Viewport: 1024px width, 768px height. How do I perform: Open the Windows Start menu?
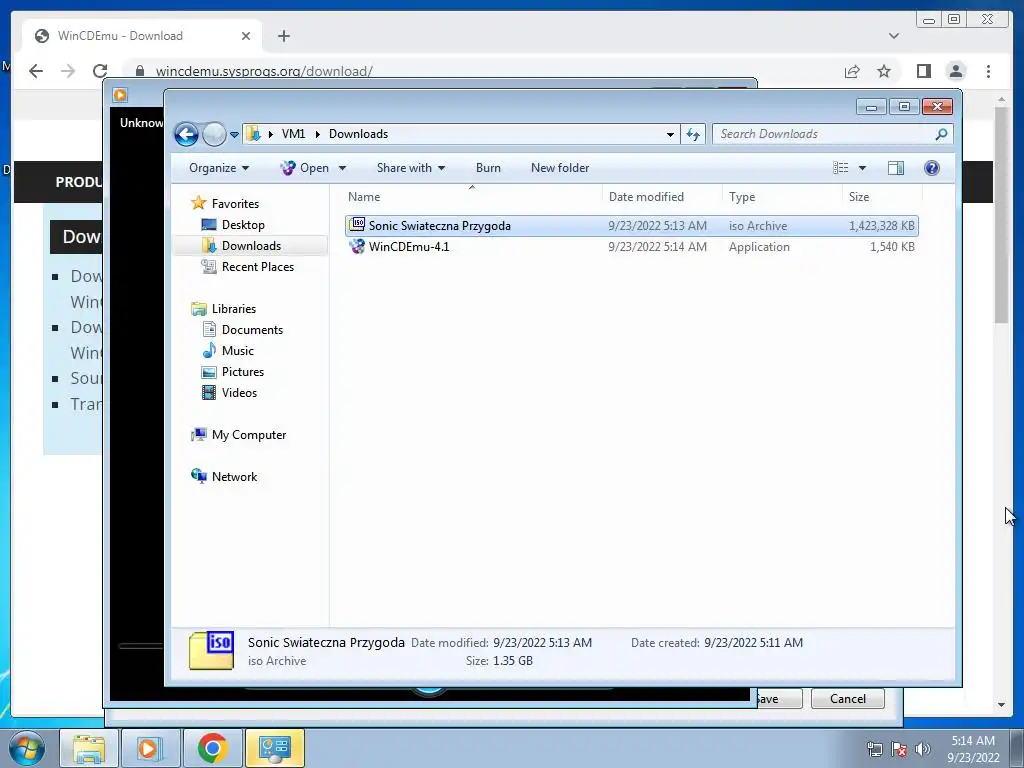tap(27, 748)
